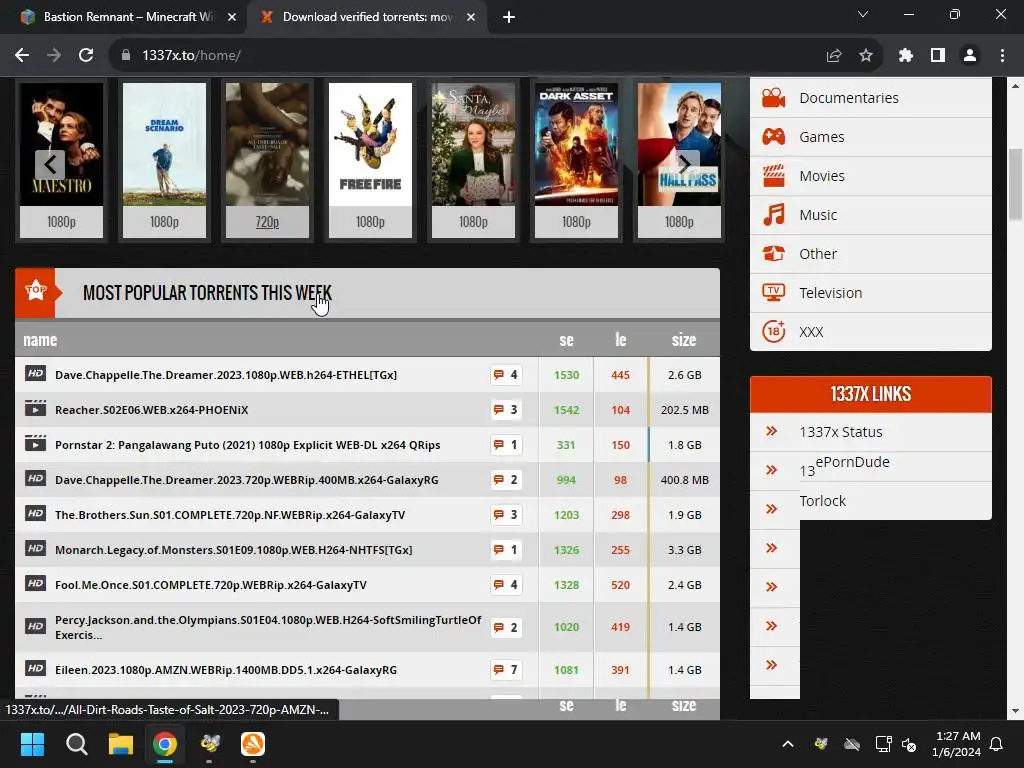This screenshot has width=1024, height=768.
Task: Reload the page
Action: coord(86,56)
